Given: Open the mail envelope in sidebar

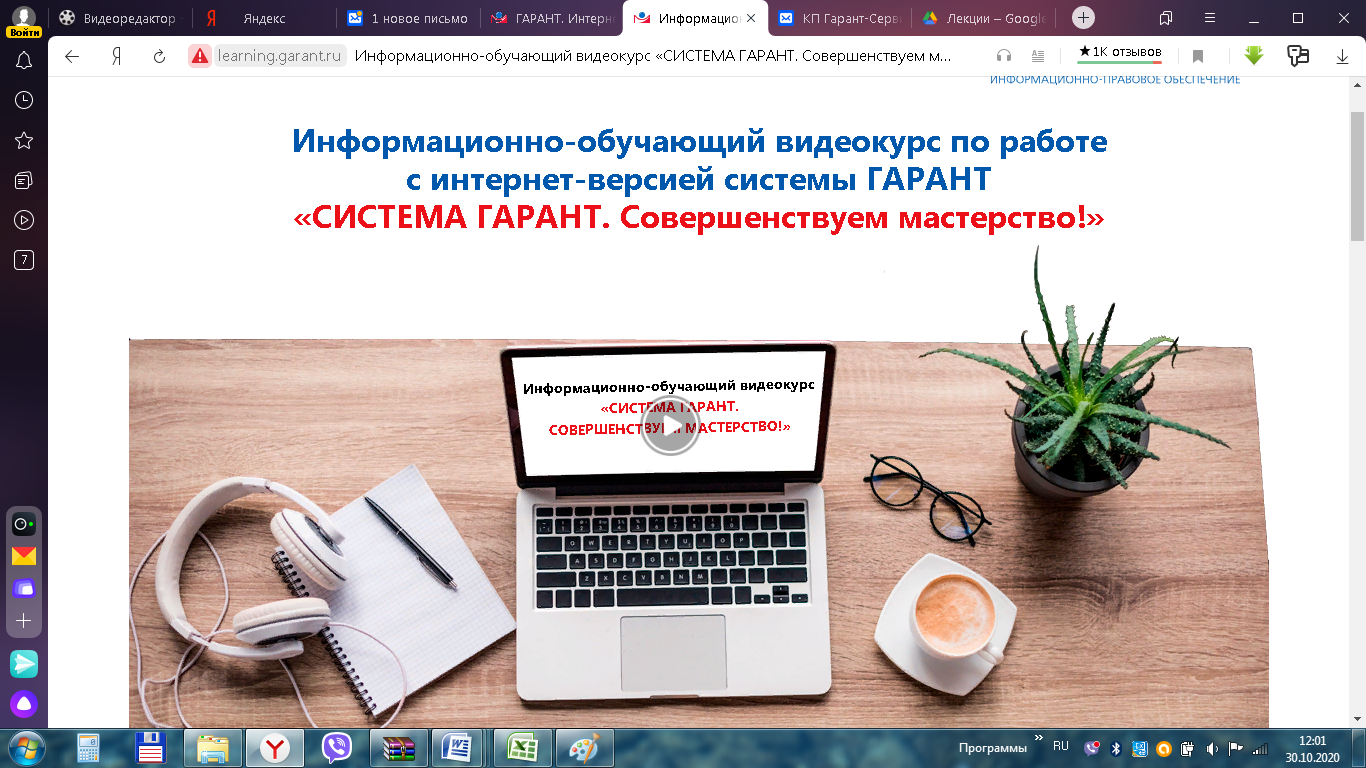Looking at the screenshot, I should pyautogui.click(x=24, y=556).
